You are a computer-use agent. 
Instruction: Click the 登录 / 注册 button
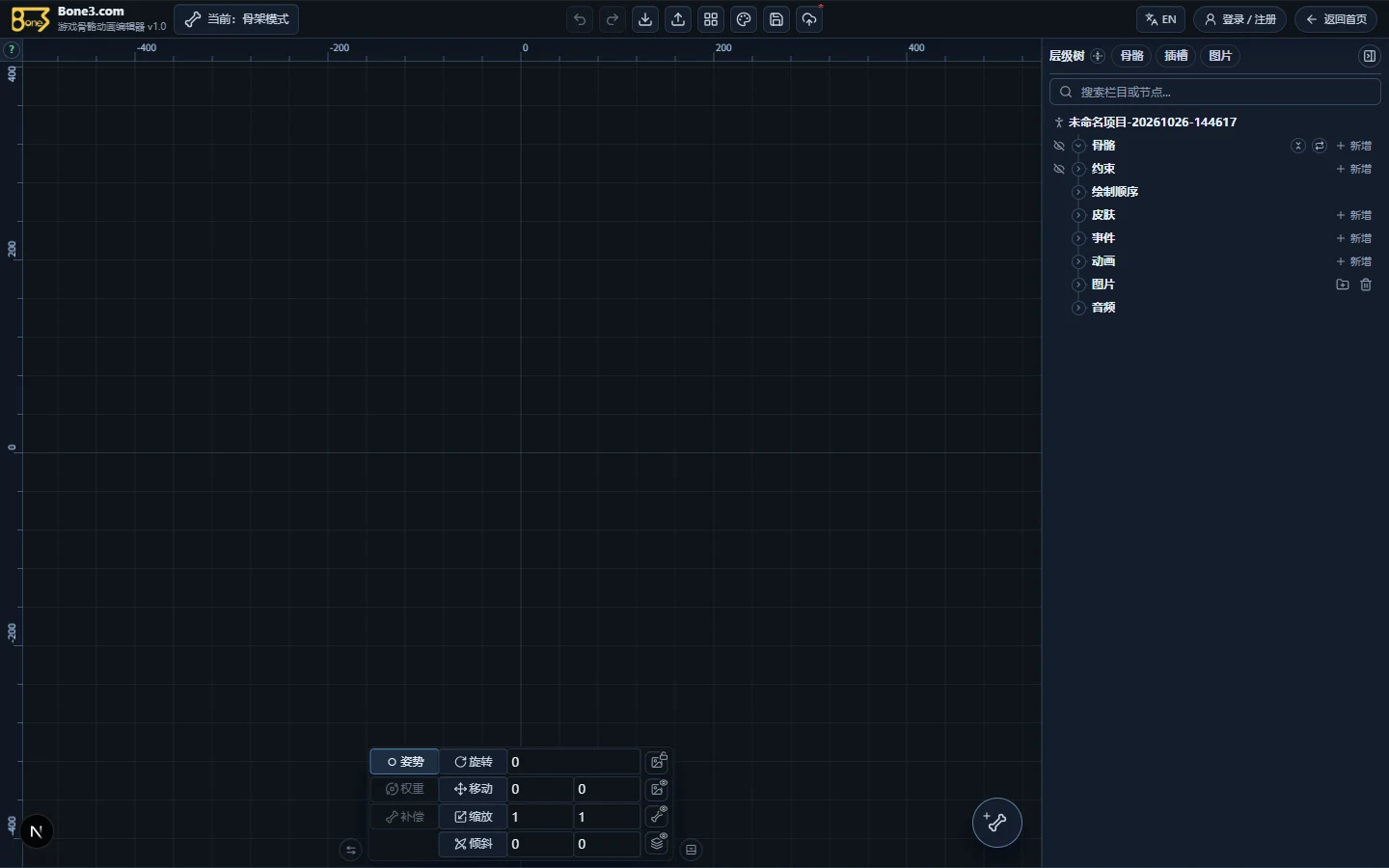coord(1239,19)
